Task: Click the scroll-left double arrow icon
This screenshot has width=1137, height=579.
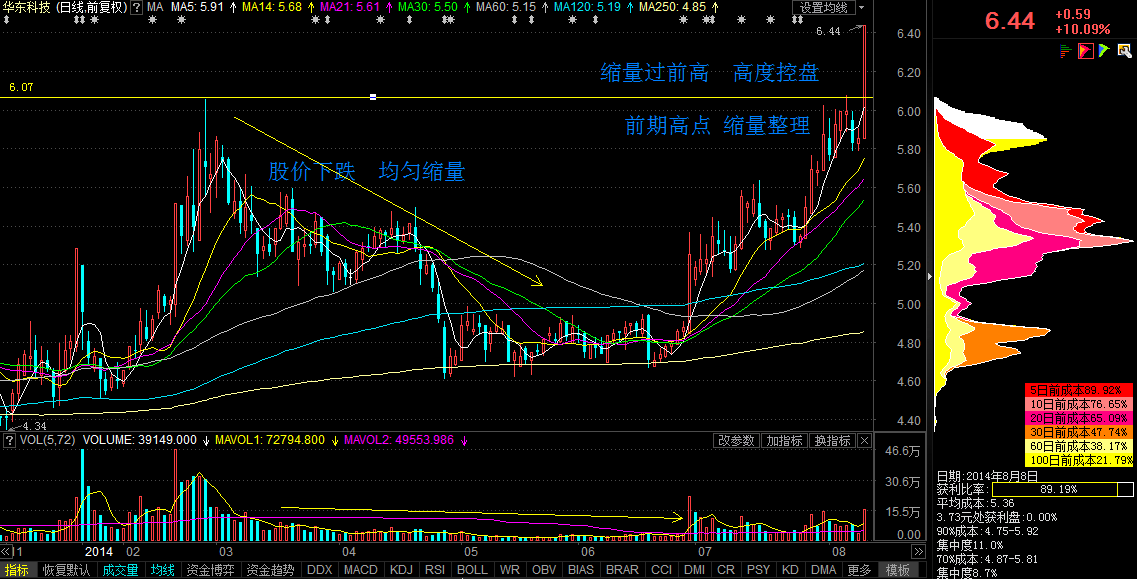Action: click(x=8, y=551)
